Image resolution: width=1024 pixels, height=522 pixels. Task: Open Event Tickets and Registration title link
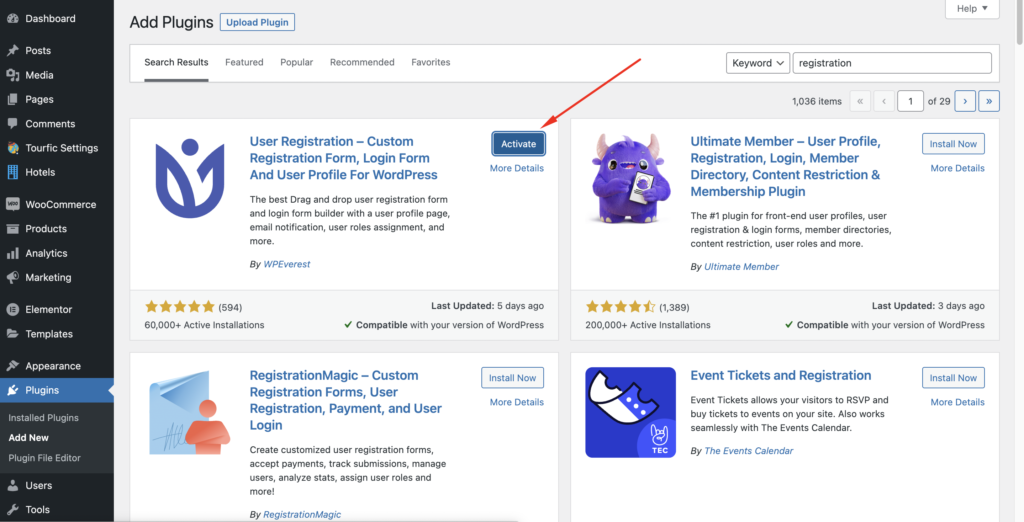(780, 376)
